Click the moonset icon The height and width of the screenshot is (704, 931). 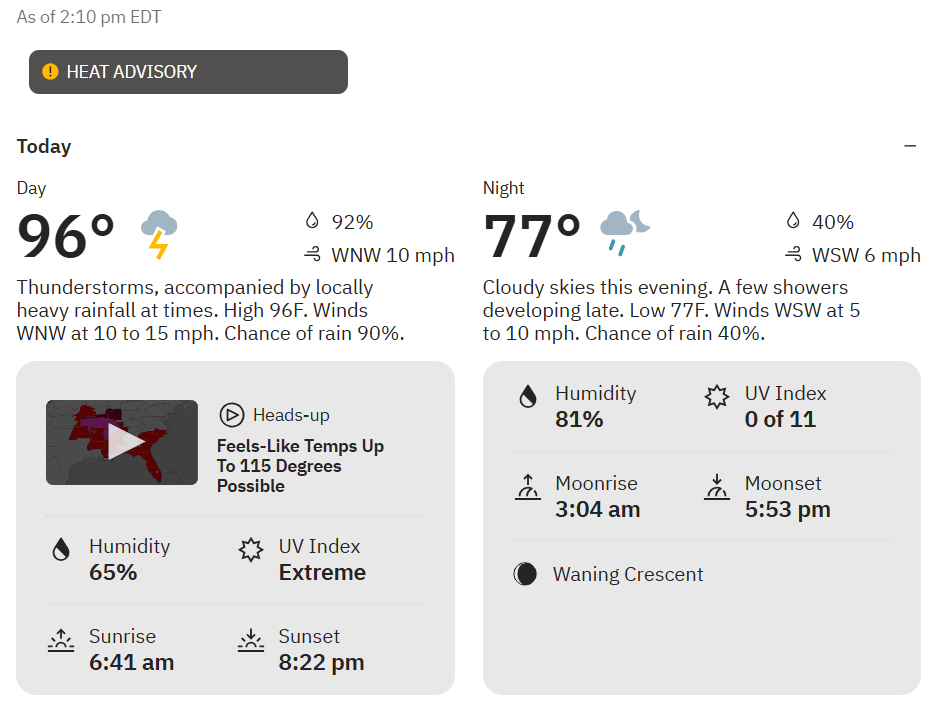[x=717, y=487]
